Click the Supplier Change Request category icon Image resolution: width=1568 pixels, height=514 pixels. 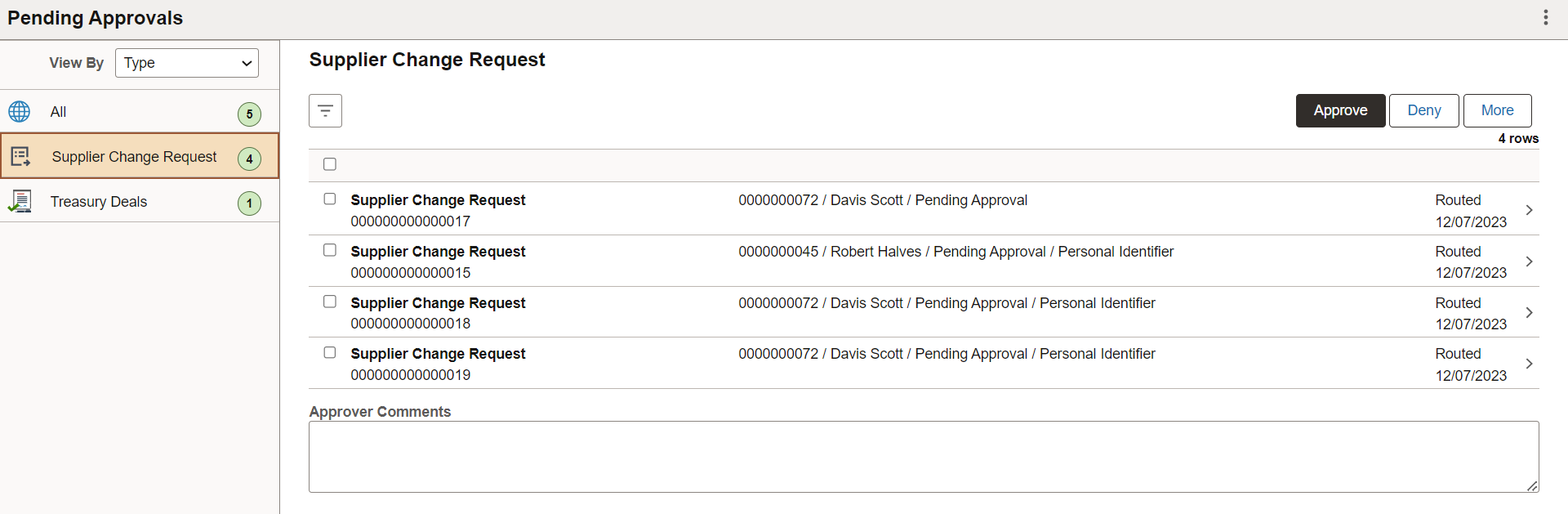click(x=21, y=156)
